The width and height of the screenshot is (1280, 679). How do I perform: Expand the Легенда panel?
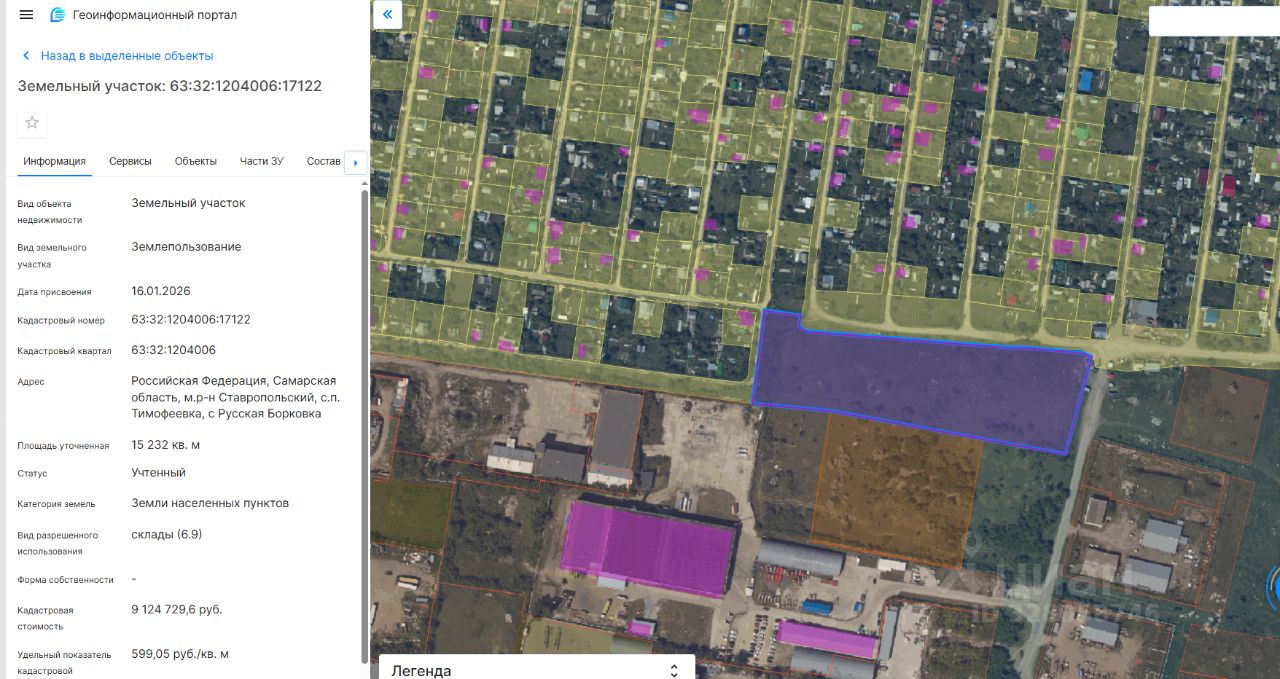pos(536,670)
